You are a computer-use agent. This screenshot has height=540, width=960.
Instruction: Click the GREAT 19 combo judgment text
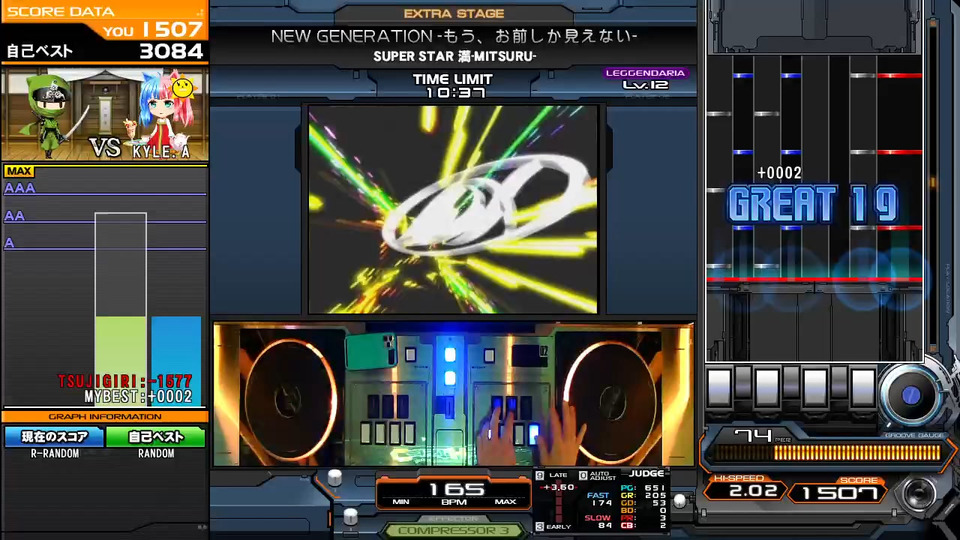point(812,204)
